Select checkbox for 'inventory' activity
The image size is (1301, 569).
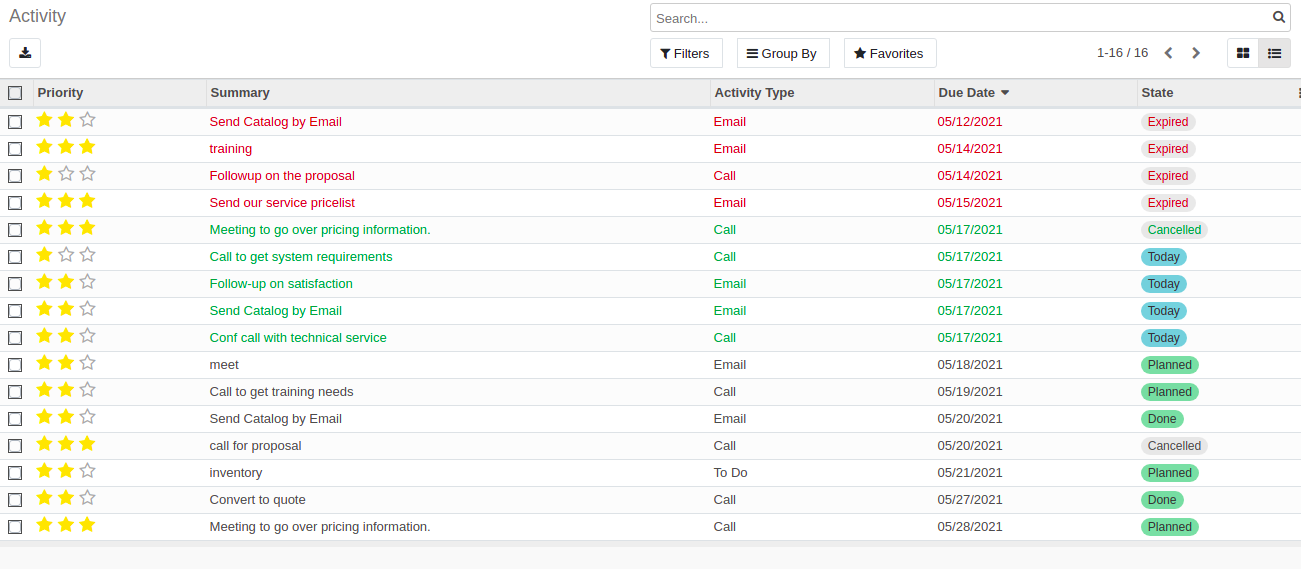coord(15,472)
